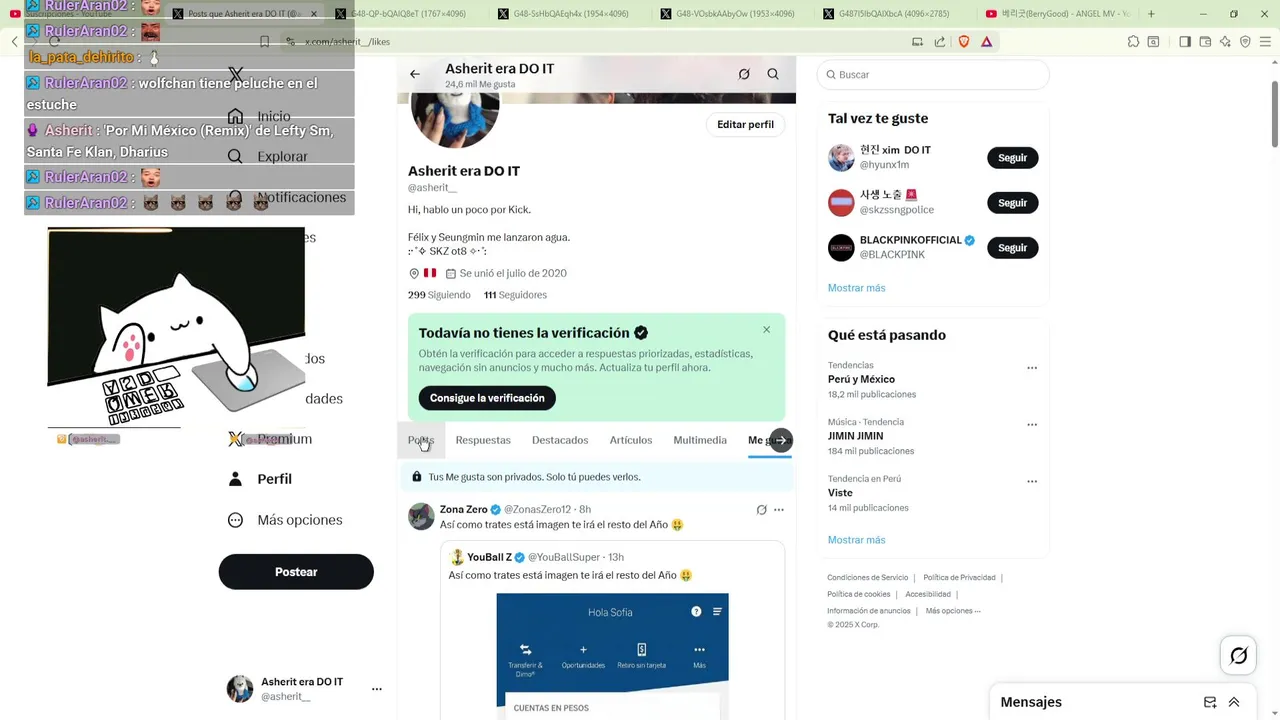1280x720 pixels.
Task: Switch to the Multimedia tab
Action: click(700, 440)
